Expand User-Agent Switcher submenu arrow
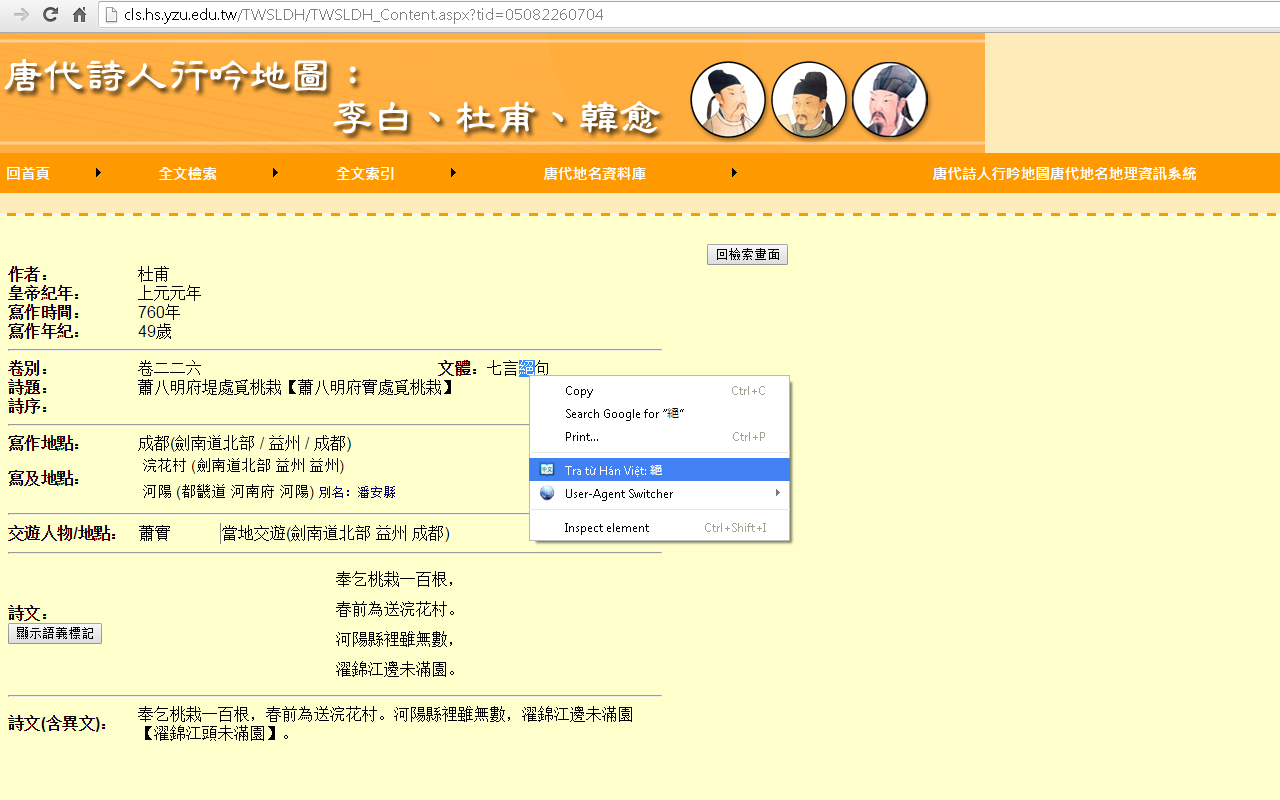The image size is (1280, 800). [777, 493]
